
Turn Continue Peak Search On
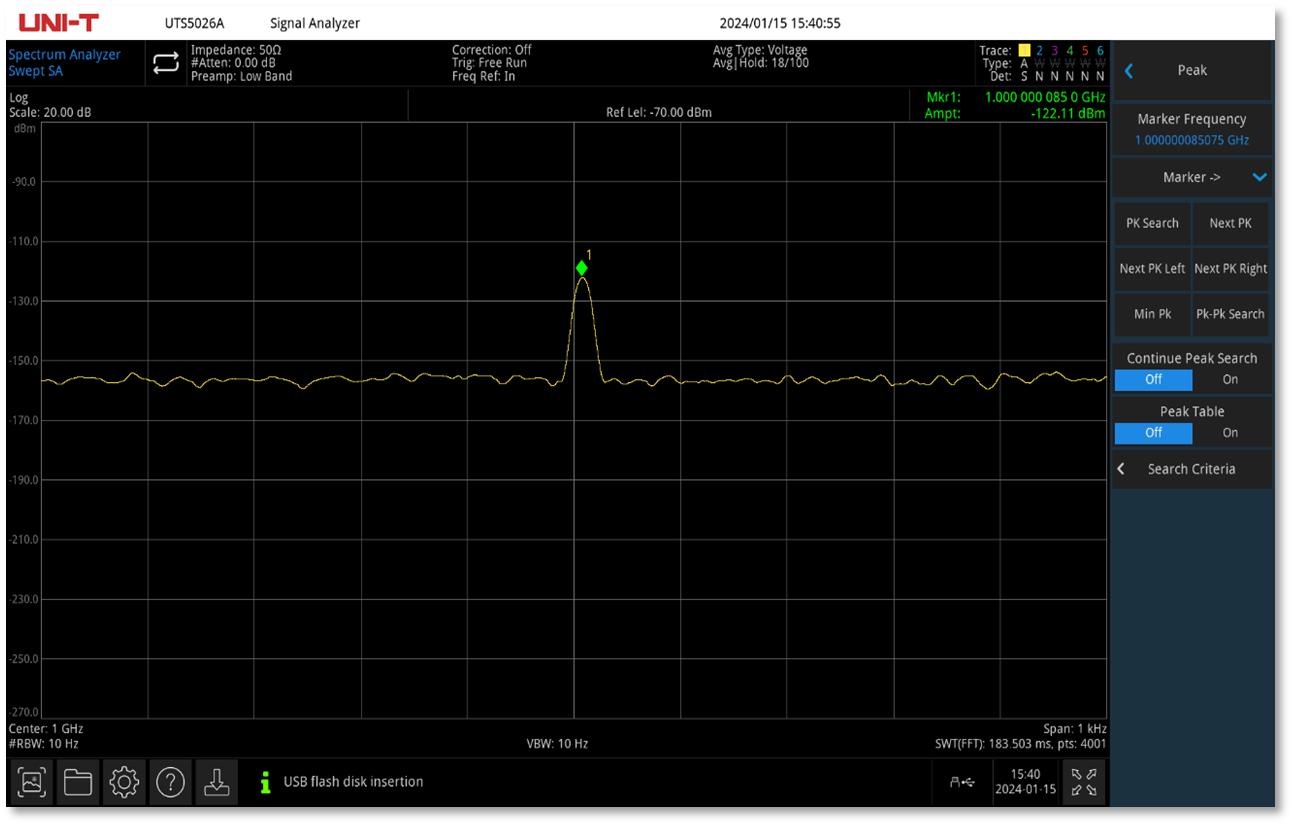[x=1230, y=380]
